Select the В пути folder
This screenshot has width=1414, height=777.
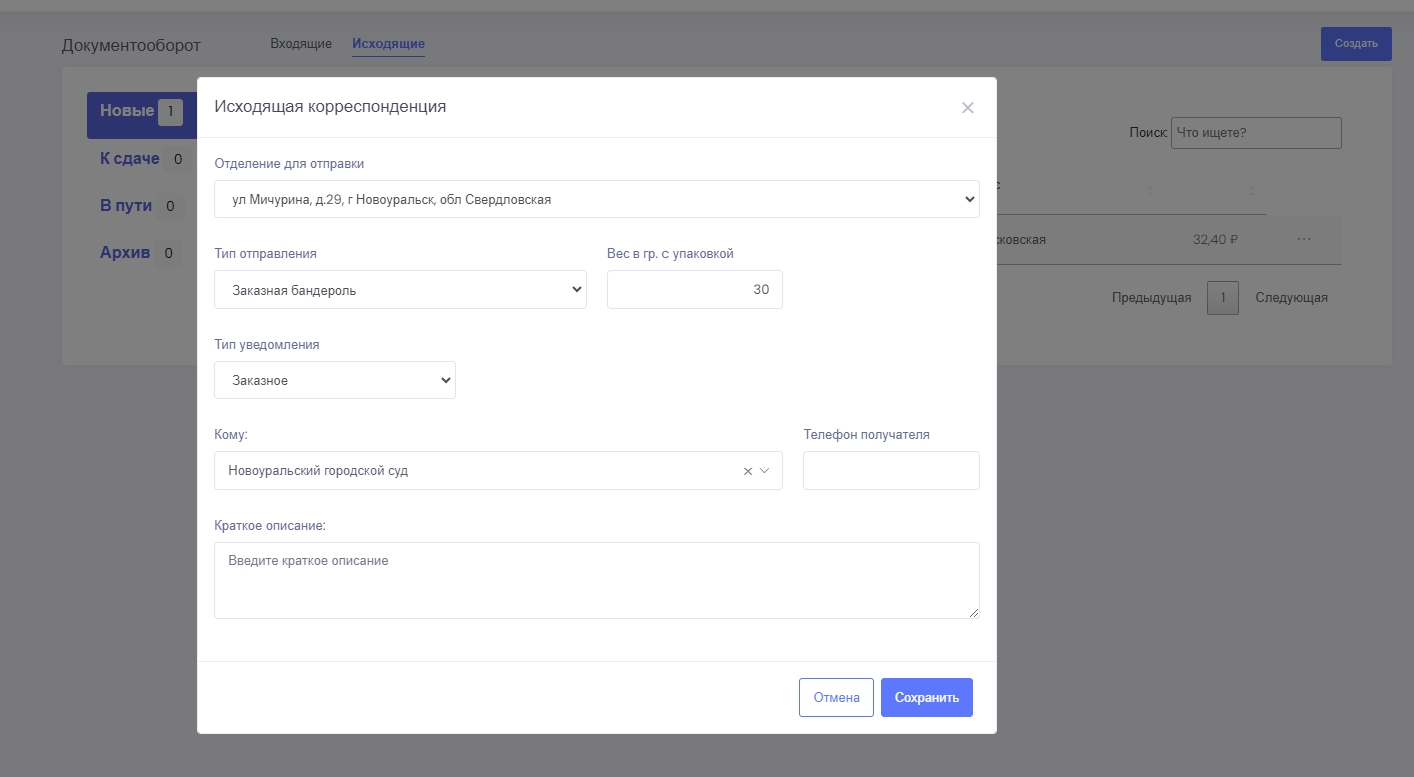(x=126, y=206)
